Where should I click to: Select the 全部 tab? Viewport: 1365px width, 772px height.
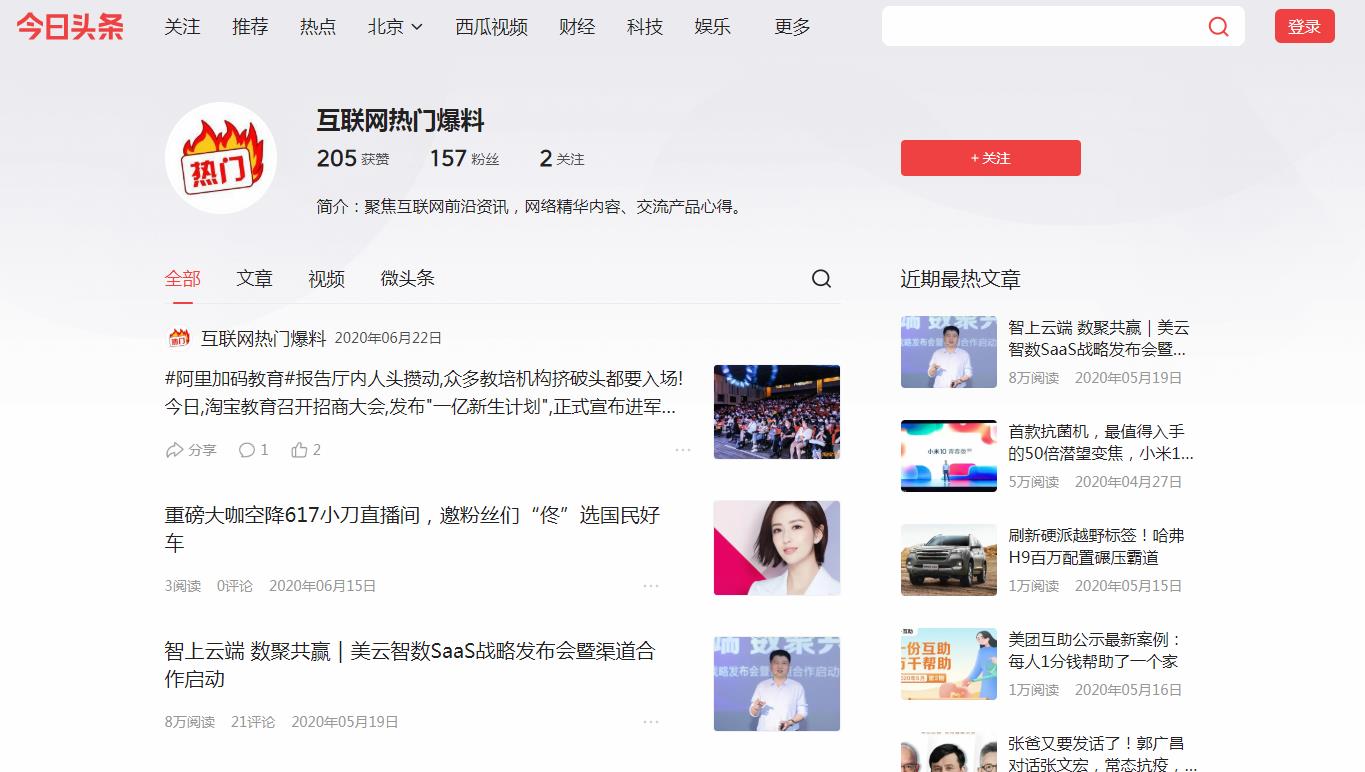(x=183, y=279)
